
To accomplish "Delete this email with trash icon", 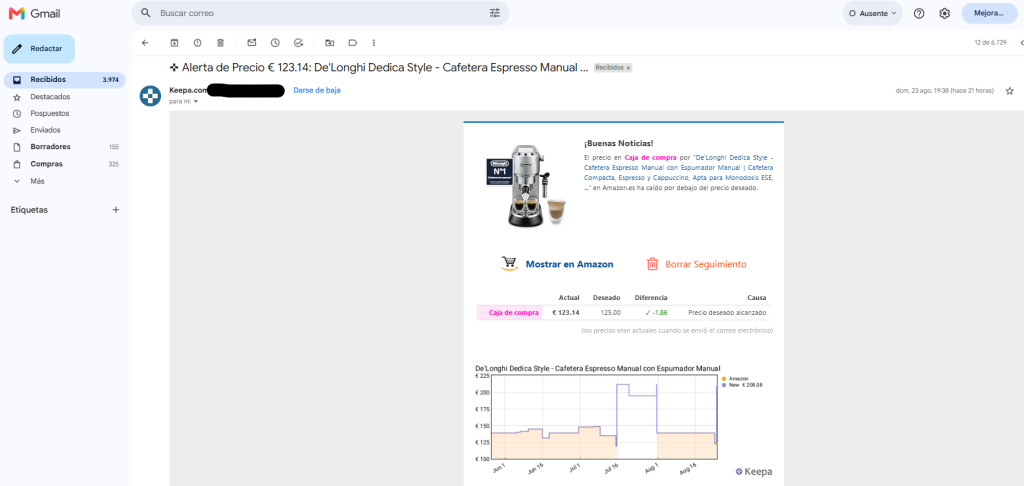I will (x=221, y=43).
